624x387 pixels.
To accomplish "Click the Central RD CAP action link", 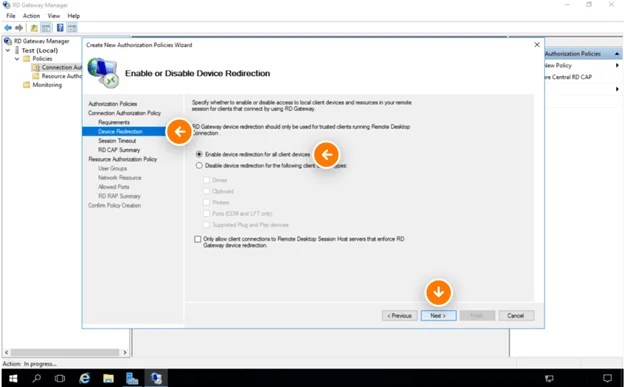I will tap(568, 77).
